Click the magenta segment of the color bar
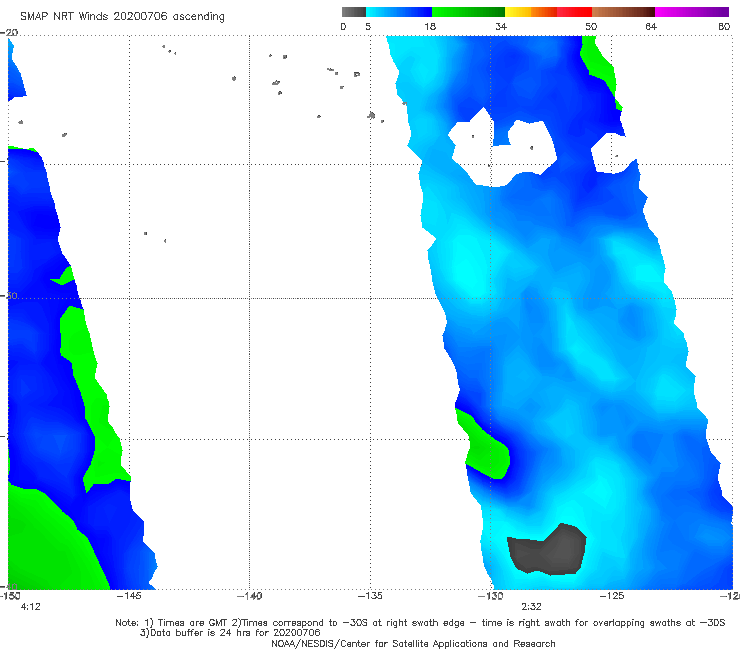Image resolution: width=740 pixels, height=650 pixels. click(692, 12)
